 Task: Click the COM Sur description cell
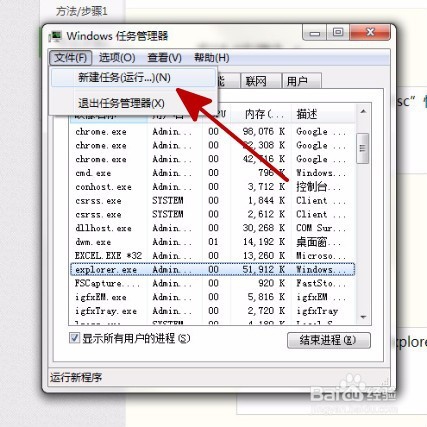[321, 228]
